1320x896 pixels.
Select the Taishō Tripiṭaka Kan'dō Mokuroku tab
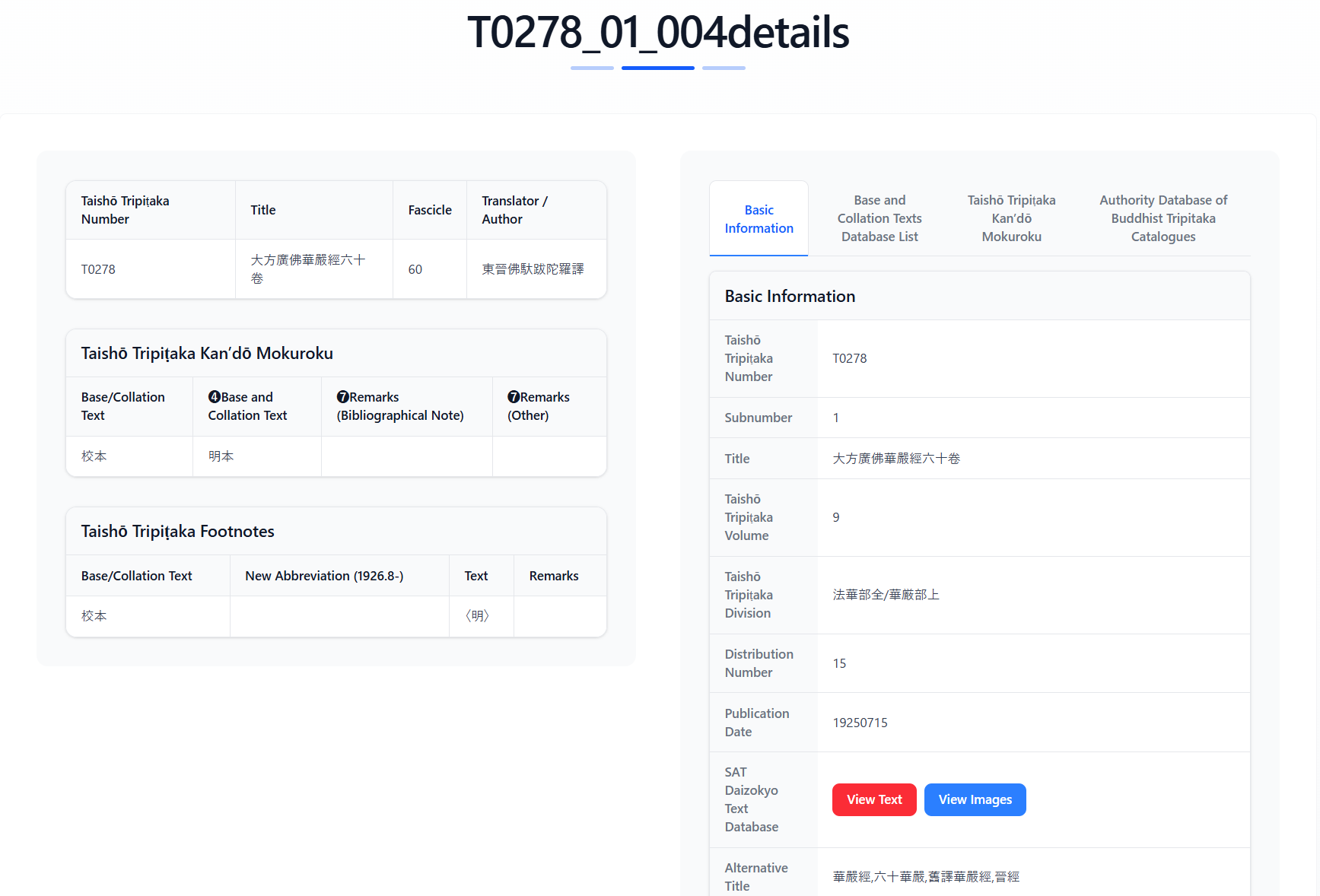[x=1011, y=218]
